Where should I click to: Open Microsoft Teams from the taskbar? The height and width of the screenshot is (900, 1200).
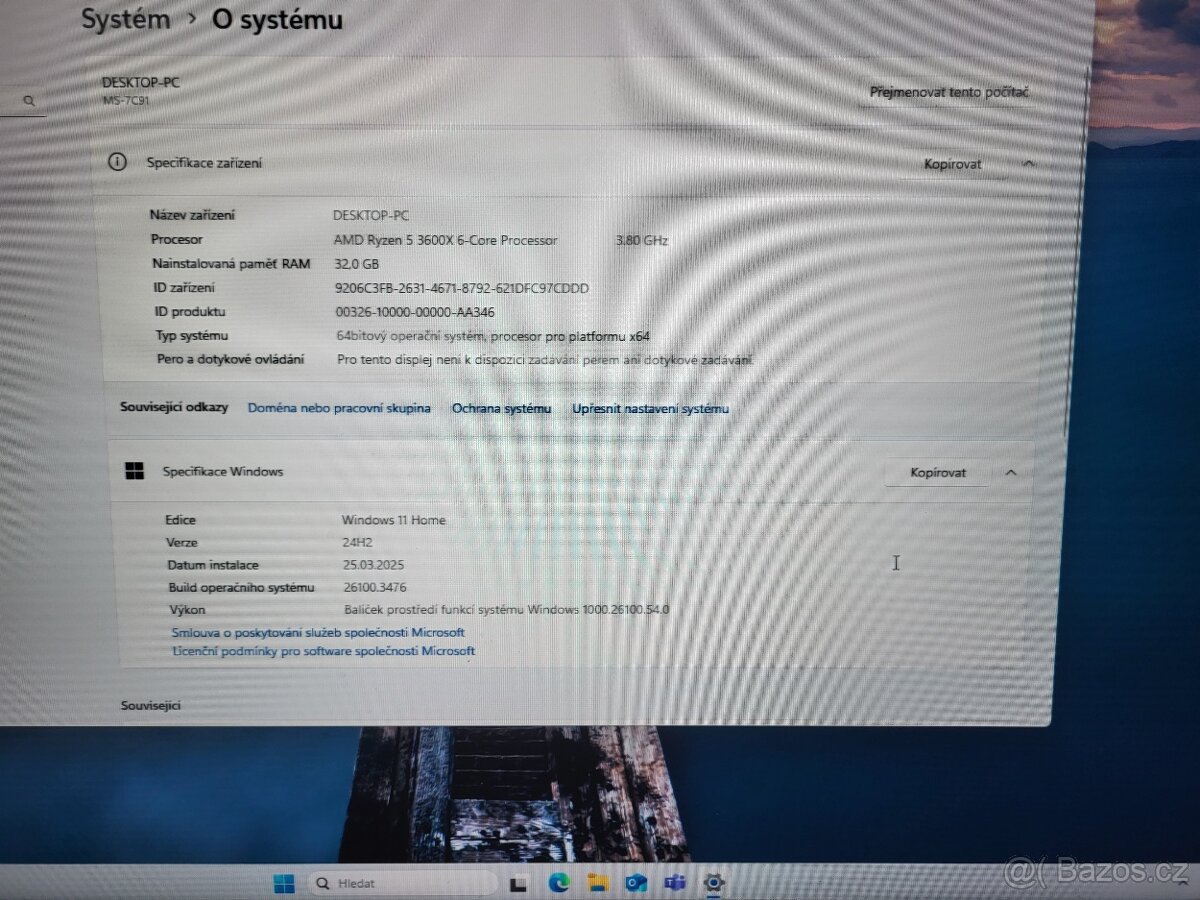click(676, 884)
